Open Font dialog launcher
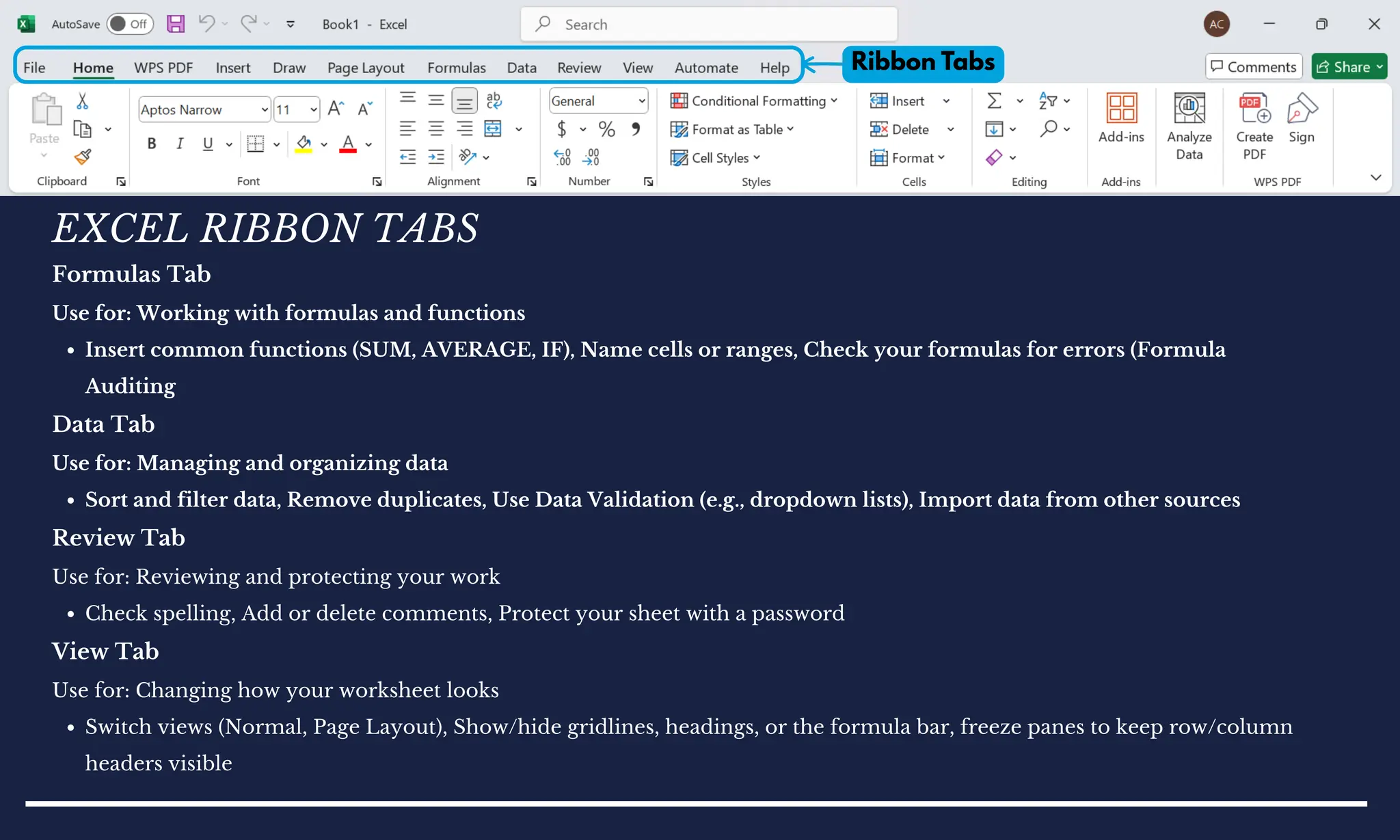 coord(377,181)
